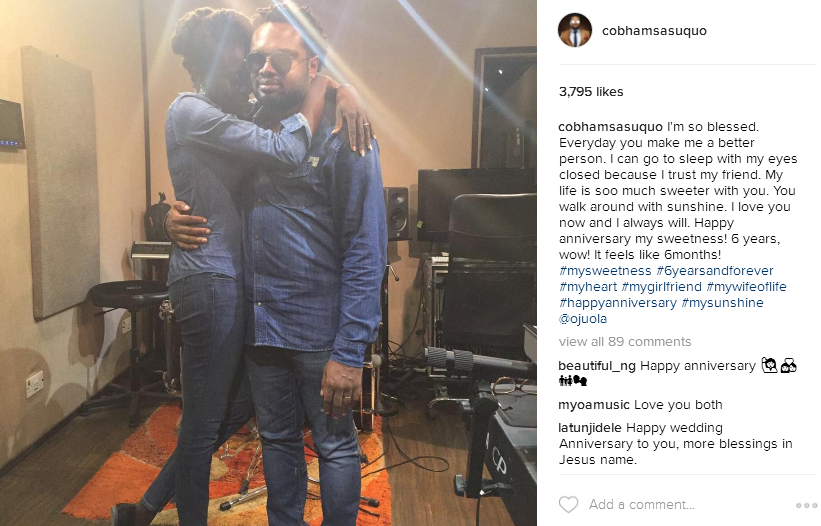Open the #mywifeoflife hashtag

[x=746, y=287]
